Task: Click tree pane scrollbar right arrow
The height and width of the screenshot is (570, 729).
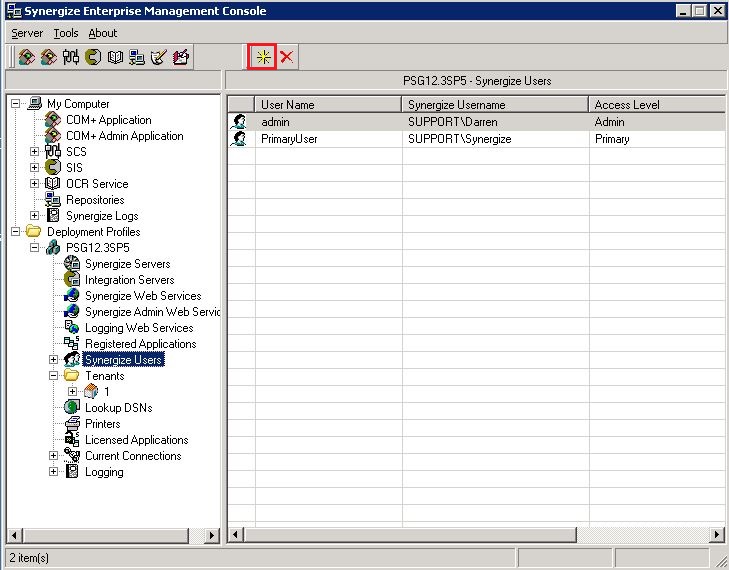Action: coord(212,535)
